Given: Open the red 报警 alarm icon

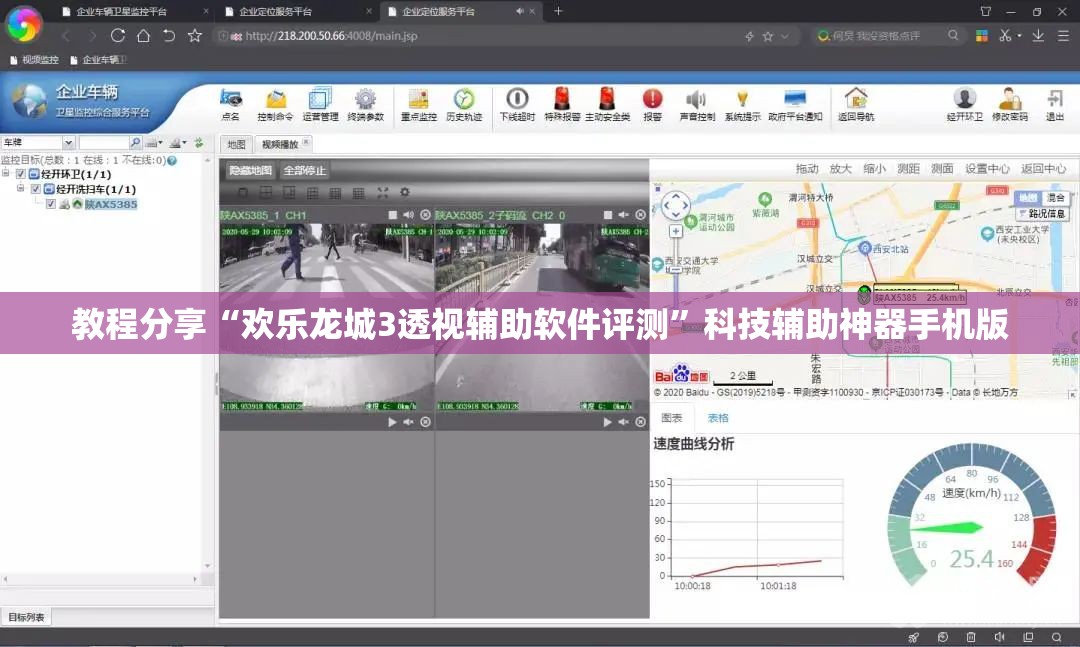Looking at the screenshot, I should (x=652, y=105).
